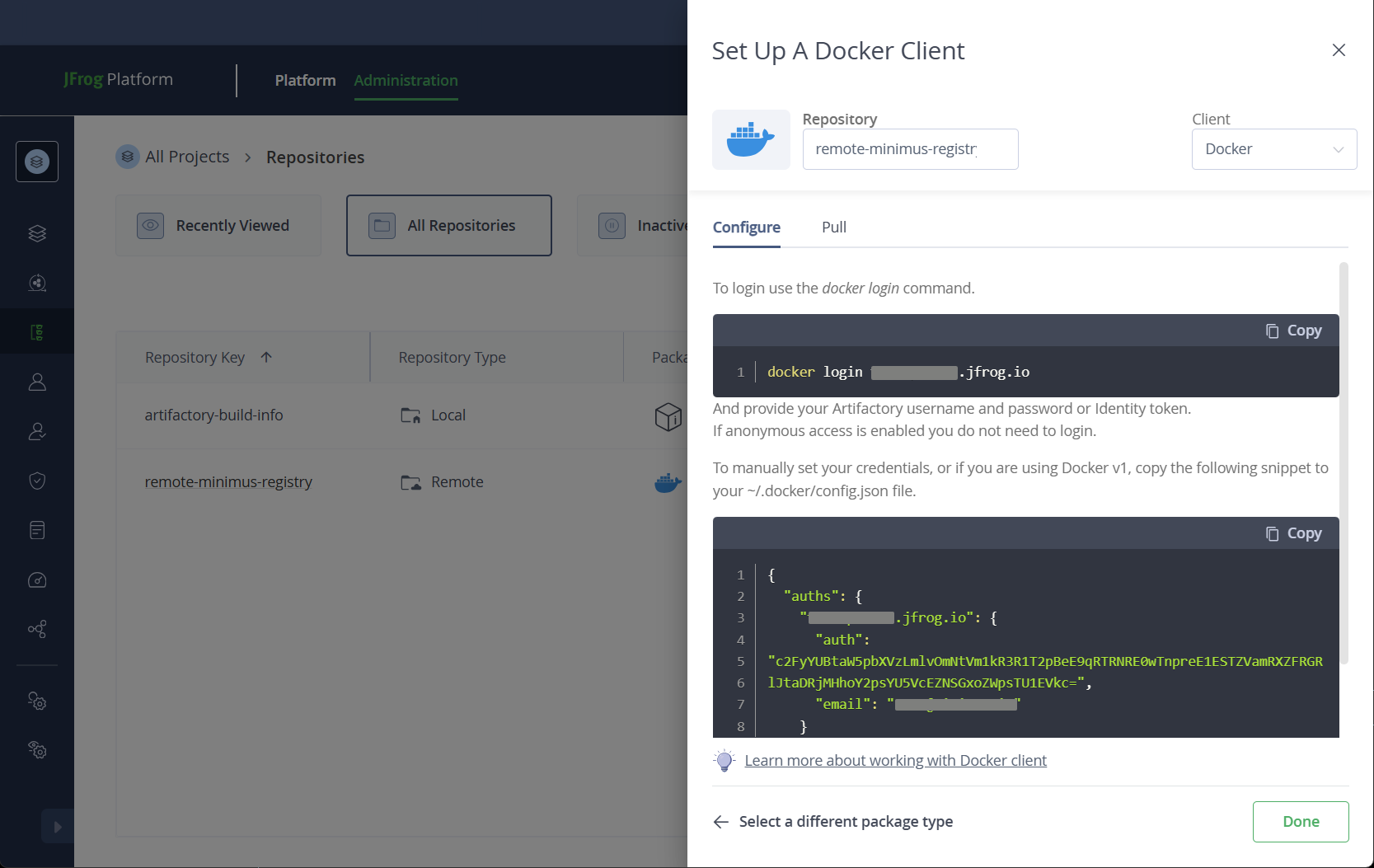Viewport: 1374px width, 868px height.
Task: Open the general settings gear in sidebar
Action: click(x=36, y=701)
